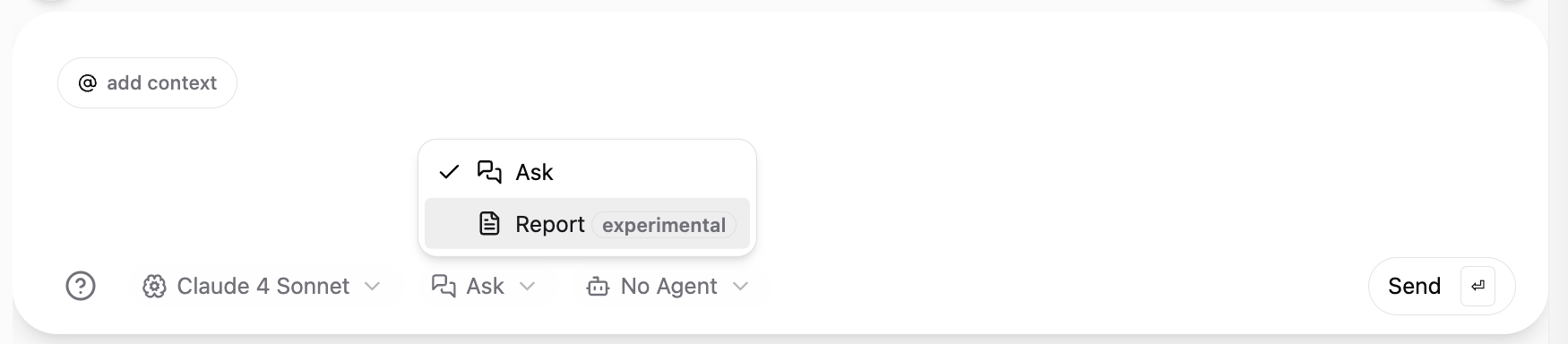Choose Report mode from the menu
This screenshot has width=1568, height=344.
(x=587, y=224)
